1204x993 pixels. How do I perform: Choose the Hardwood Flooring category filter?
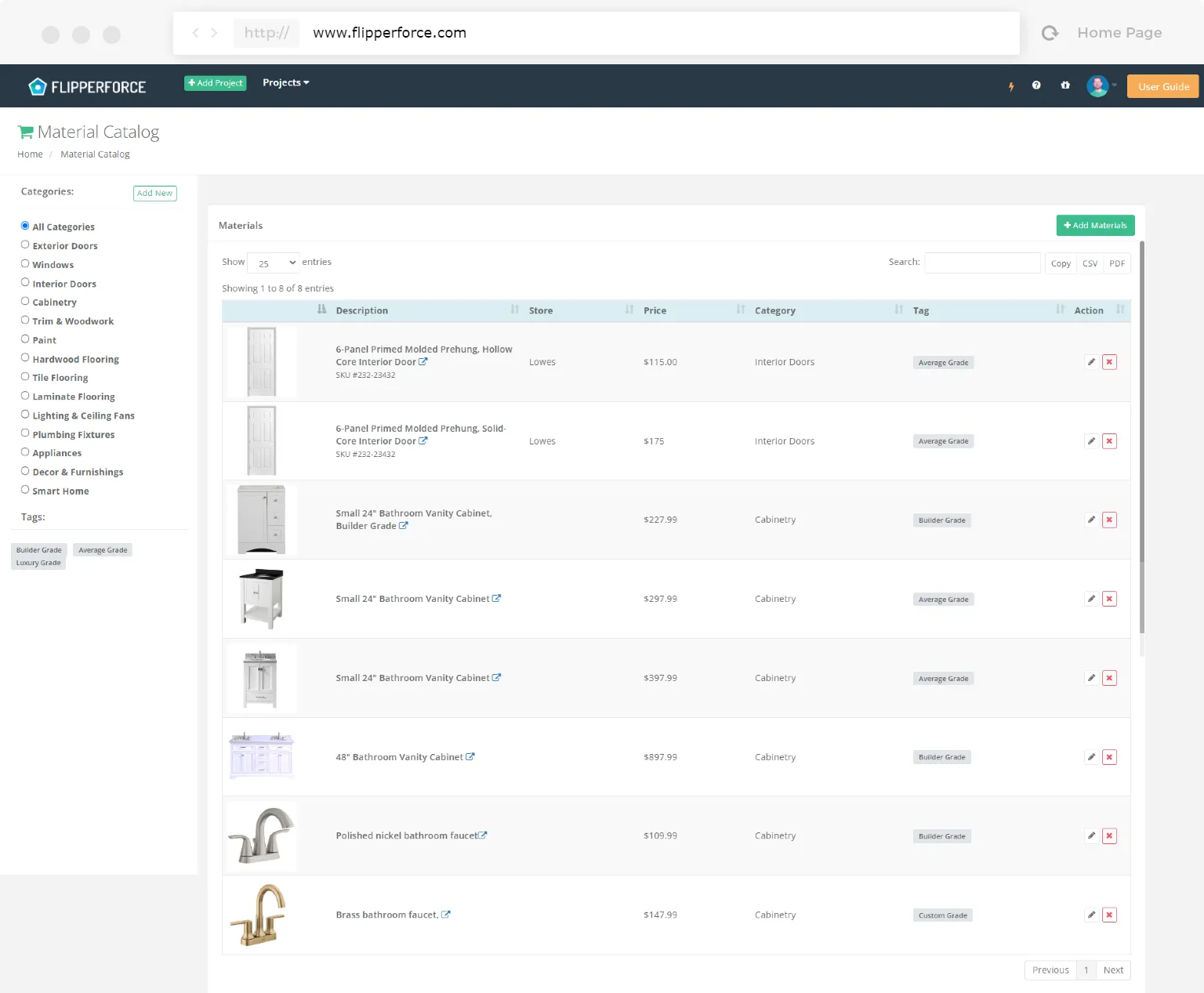click(x=25, y=357)
